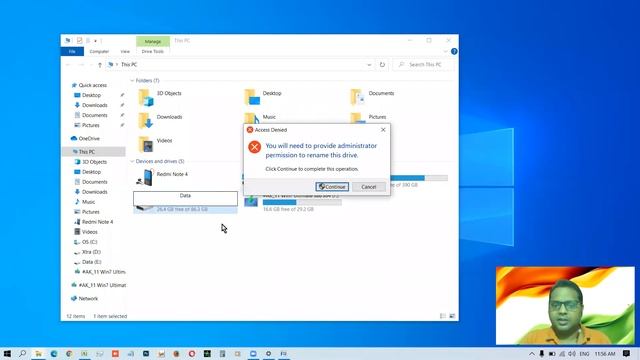Switch to details view layout icon
The width and height of the screenshot is (640, 360).
pos(443,316)
